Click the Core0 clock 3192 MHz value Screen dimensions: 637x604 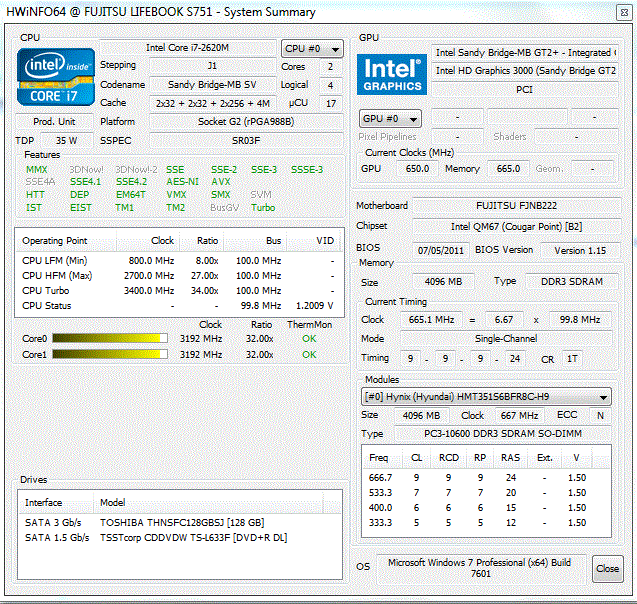tap(201, 339)
